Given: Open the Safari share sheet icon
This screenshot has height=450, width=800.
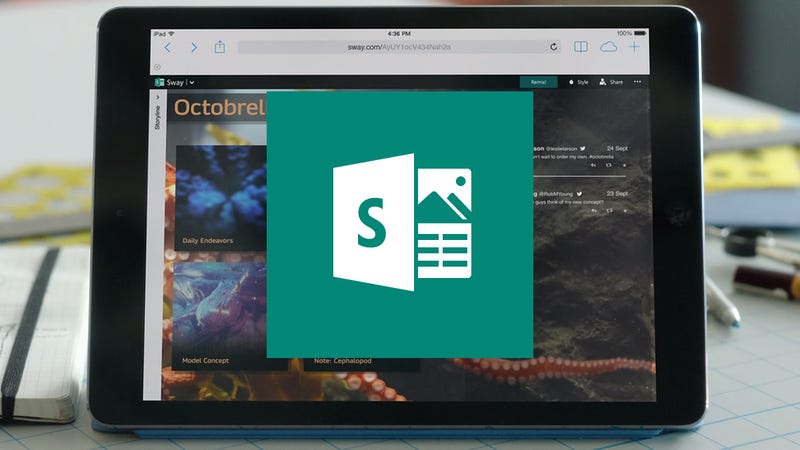Looking at the screenshot, I should [x=220, y=47].
